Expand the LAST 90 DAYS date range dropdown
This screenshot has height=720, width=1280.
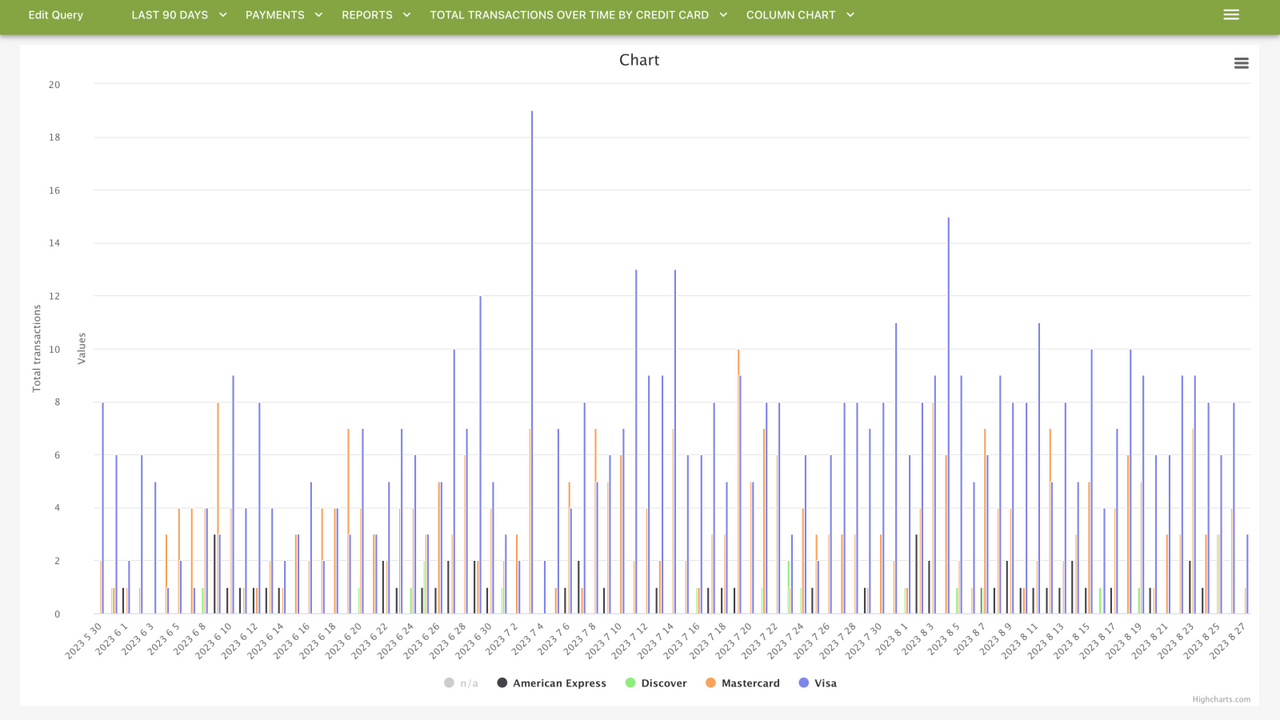click(x=179, y=15)
